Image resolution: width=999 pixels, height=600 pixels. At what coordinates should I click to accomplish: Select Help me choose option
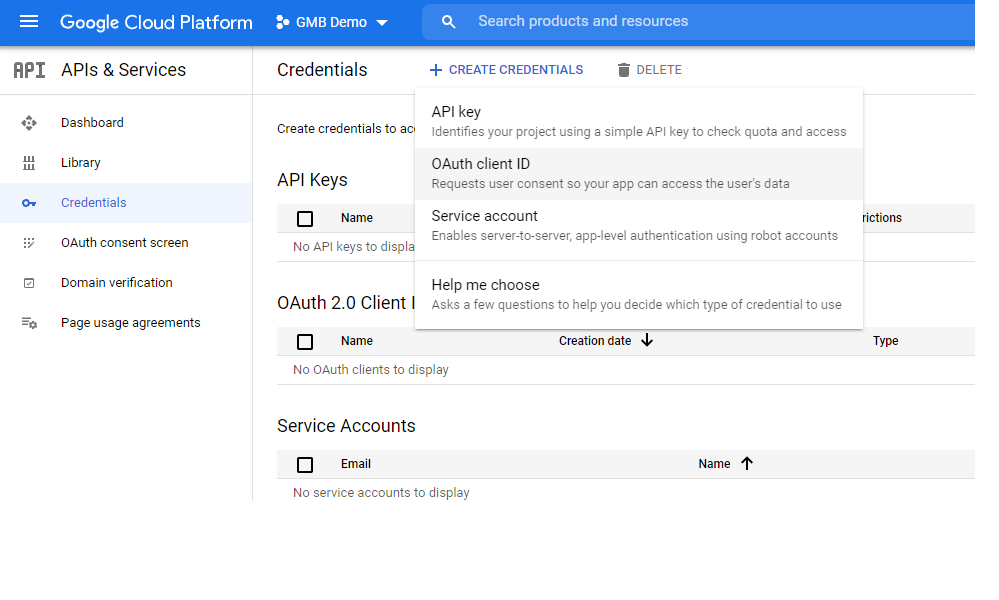point(639,294)
